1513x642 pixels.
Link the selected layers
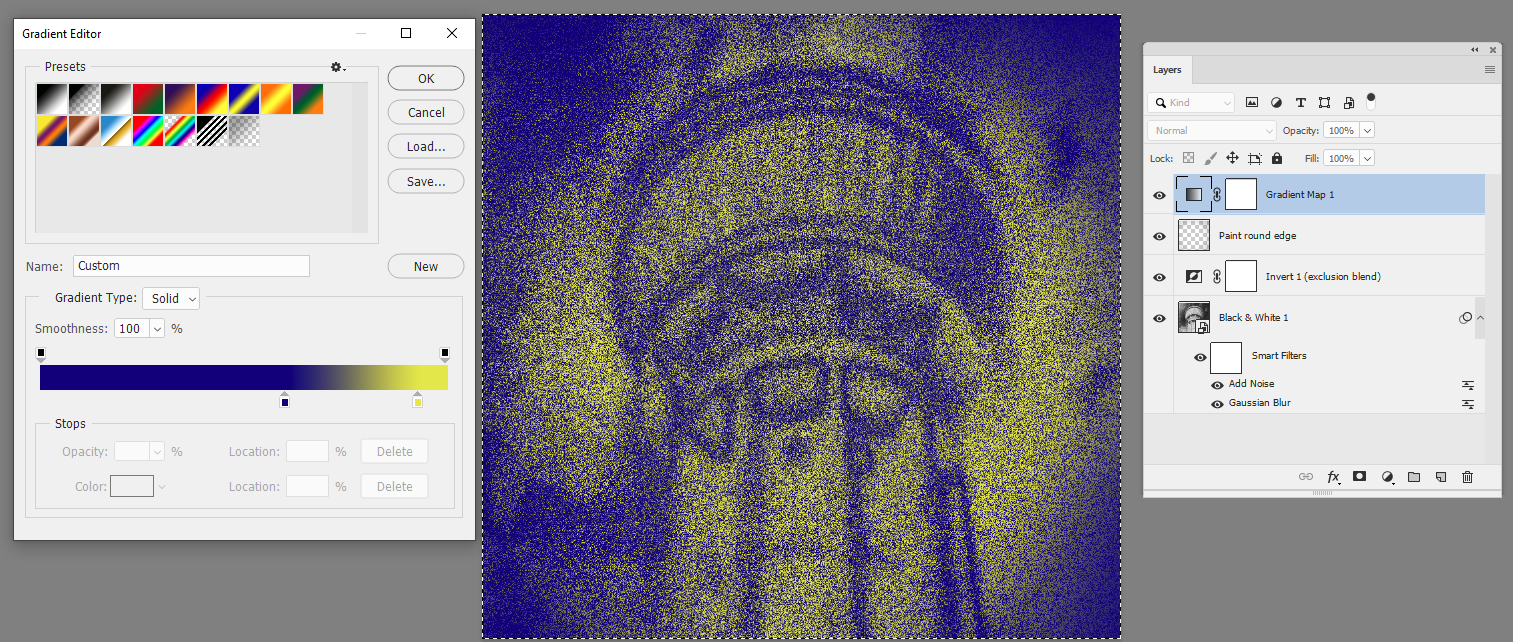pos(1306,477)
